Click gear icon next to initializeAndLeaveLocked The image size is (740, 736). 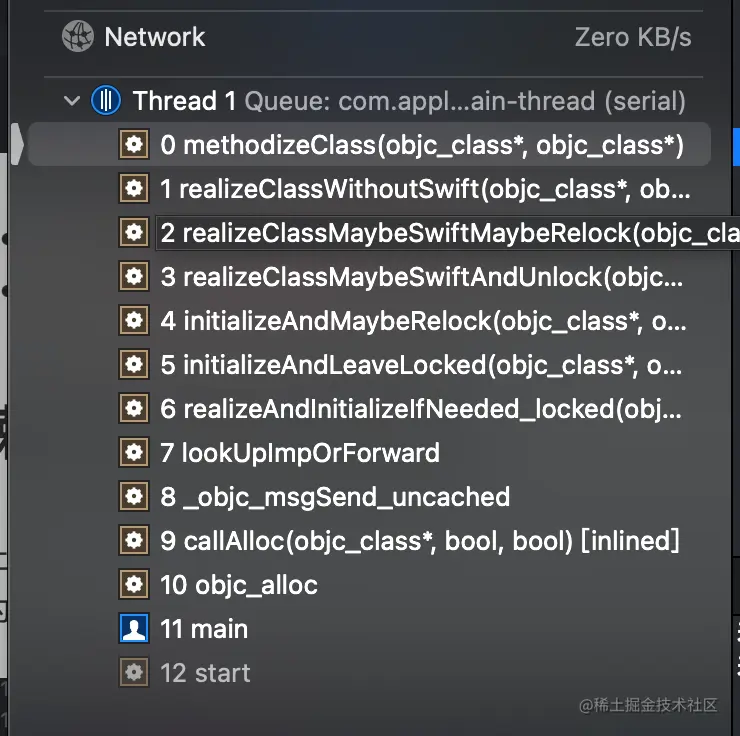coord(134,365)
